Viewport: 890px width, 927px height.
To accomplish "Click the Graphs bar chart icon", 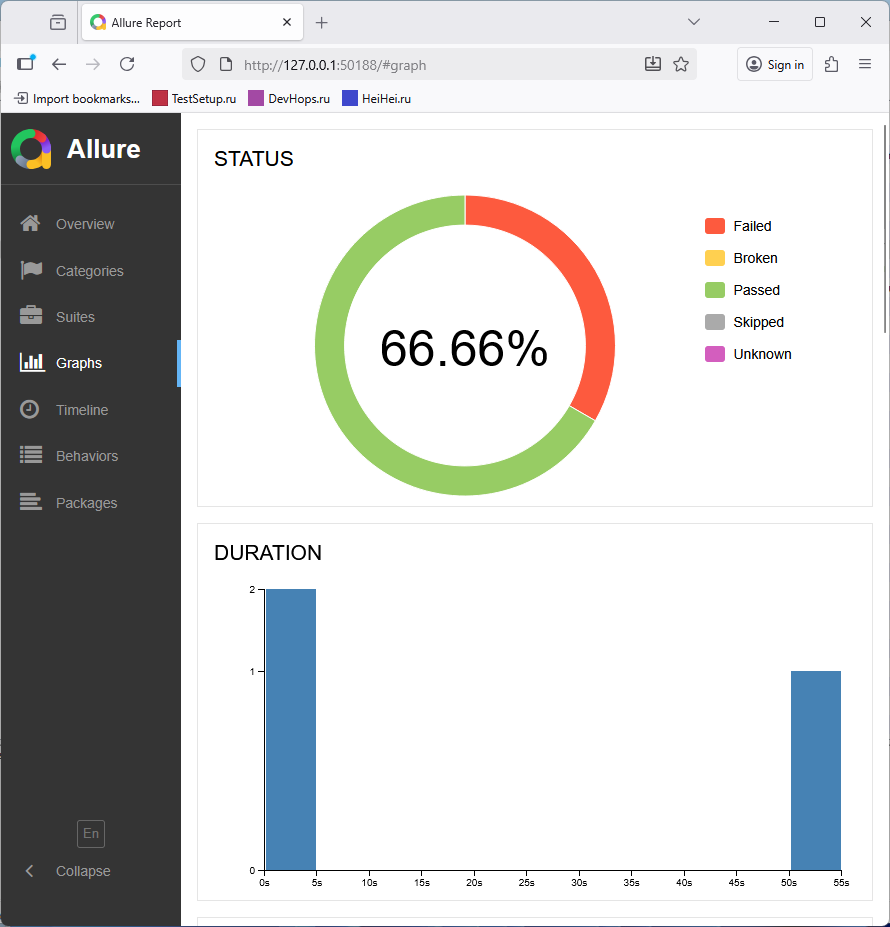I will click(x=32, y=362).
